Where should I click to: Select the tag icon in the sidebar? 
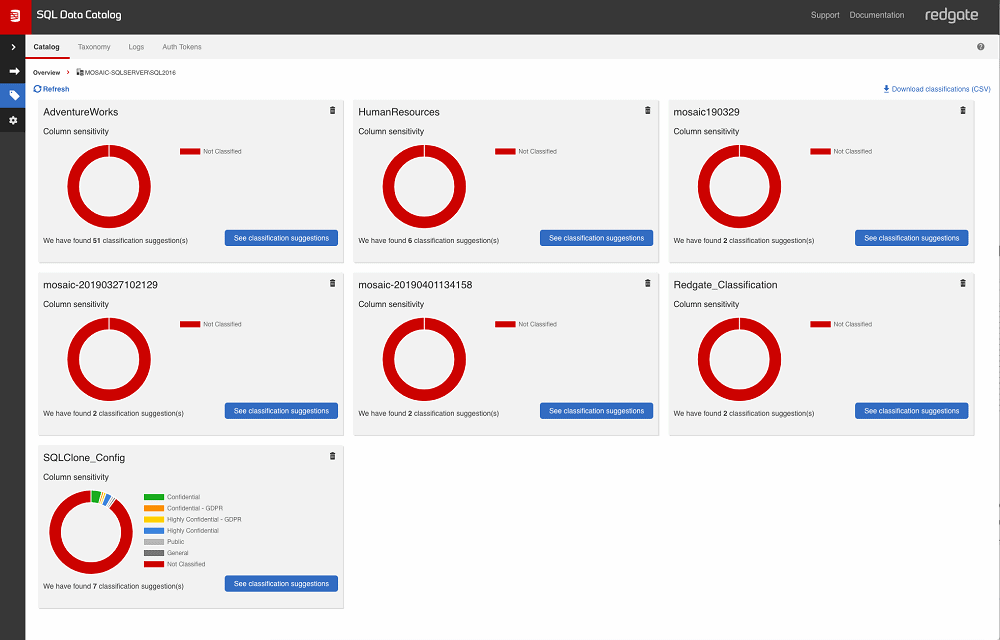click(x=14, y=96)
